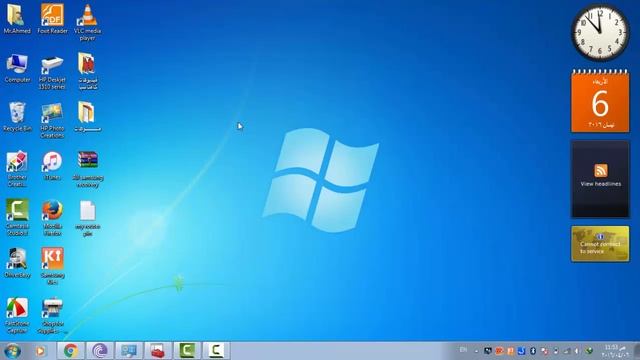Viewport: 640px width, 360px height.
Task: Click the Show Desktop strip at the taskbar edge
Action: coord(636,351)
